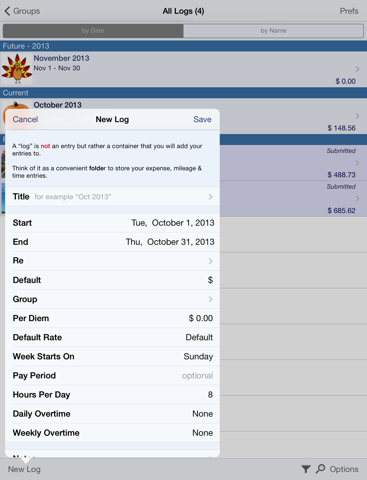
Task: Open the Group row chevron
Action: (210, 299)
